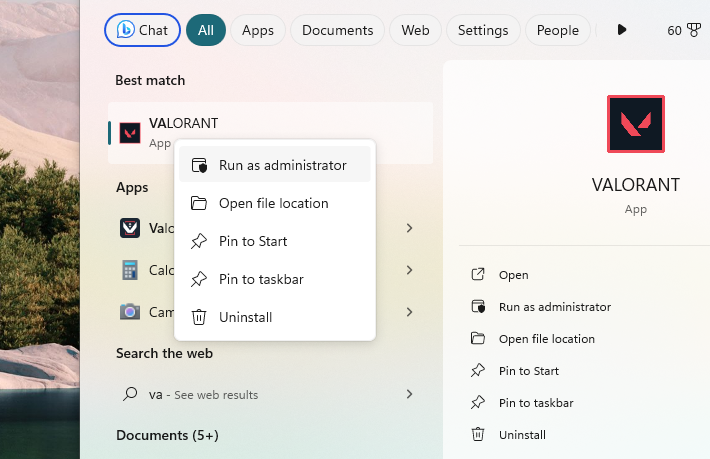Image resolution: width=710 pixels, height=459 pixels.
Task: Open the Web filter tab
Action: [x=415, y=30]
